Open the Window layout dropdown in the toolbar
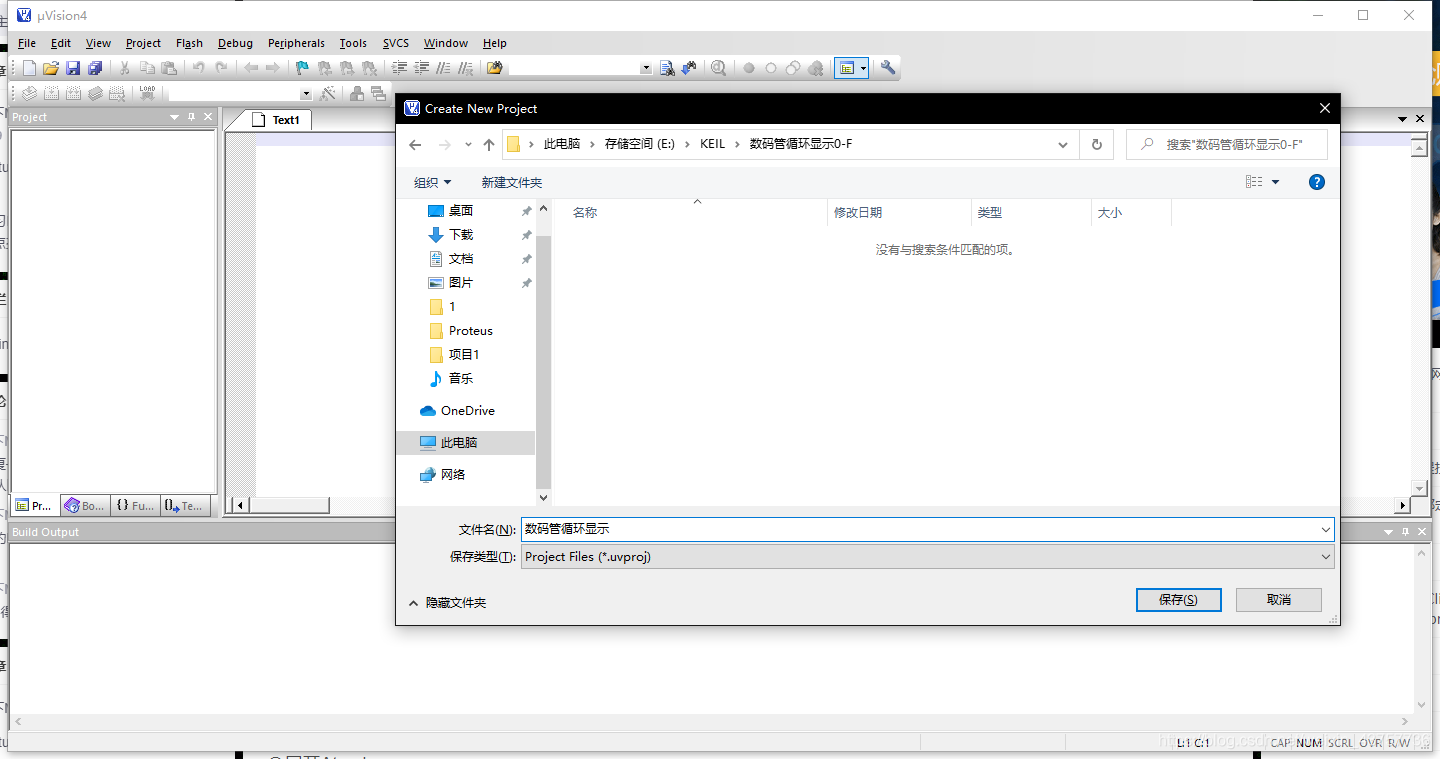 coord(864,68)
